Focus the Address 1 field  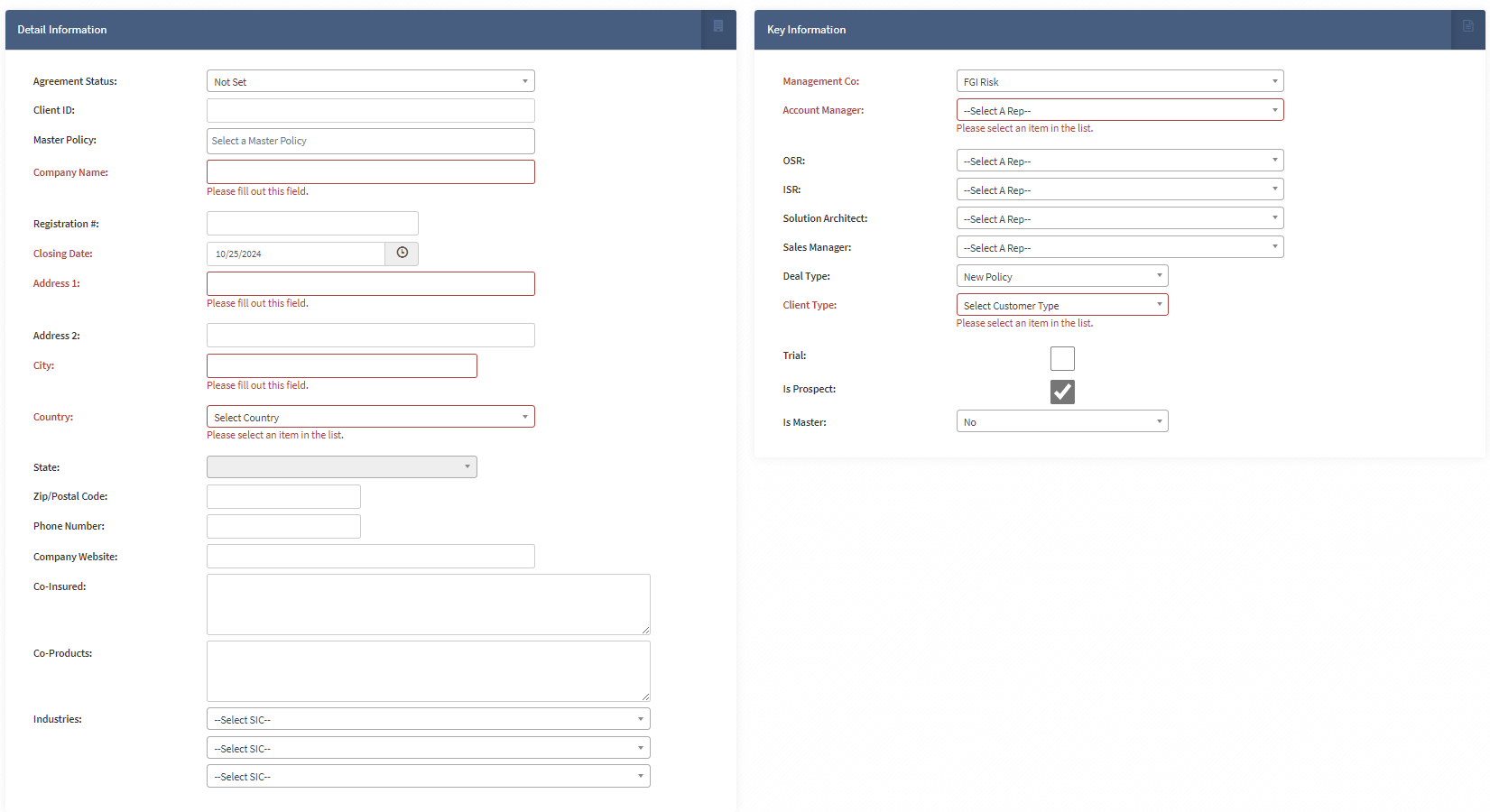click(371, 283)
